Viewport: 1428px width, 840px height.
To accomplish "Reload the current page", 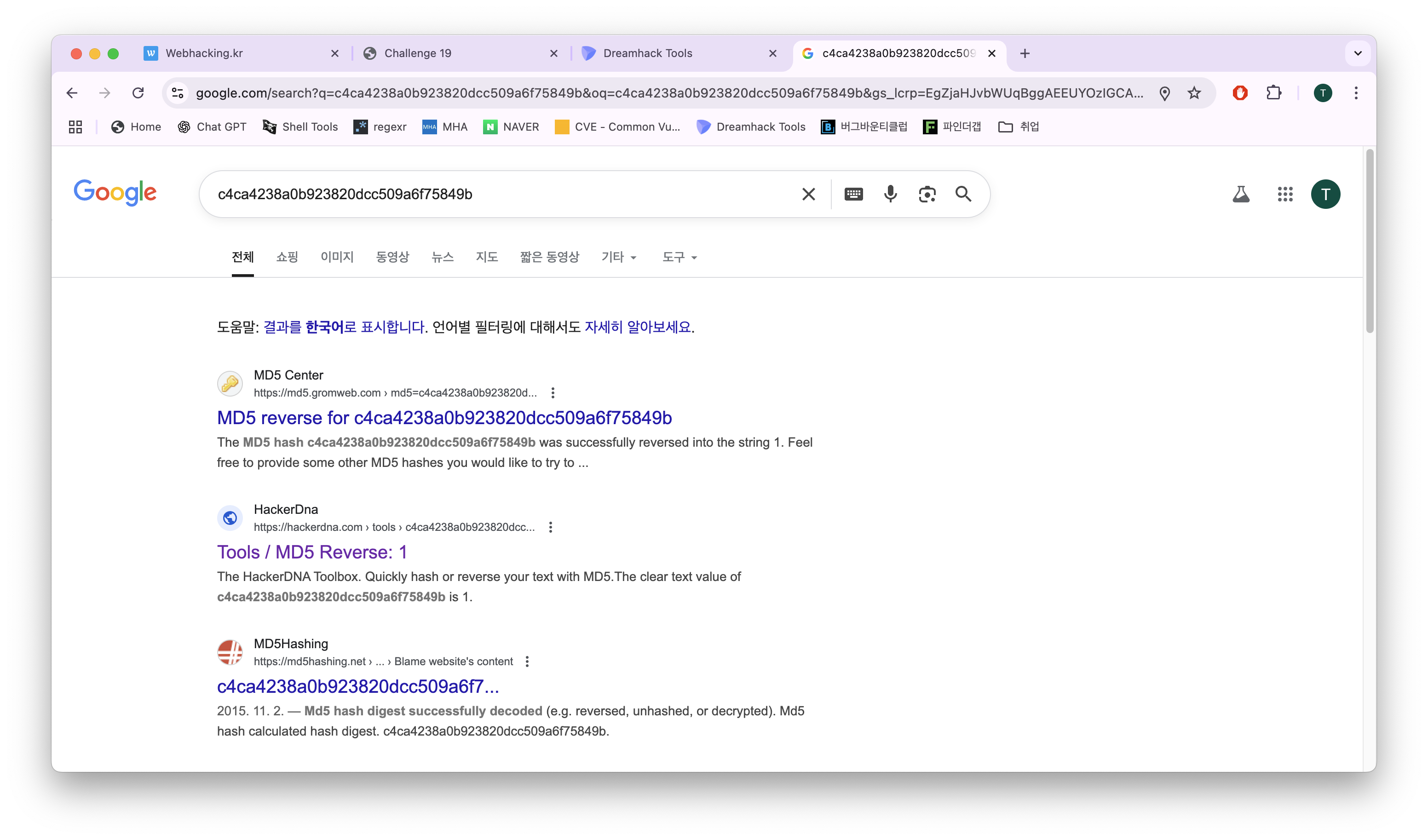I will [138, 93].
